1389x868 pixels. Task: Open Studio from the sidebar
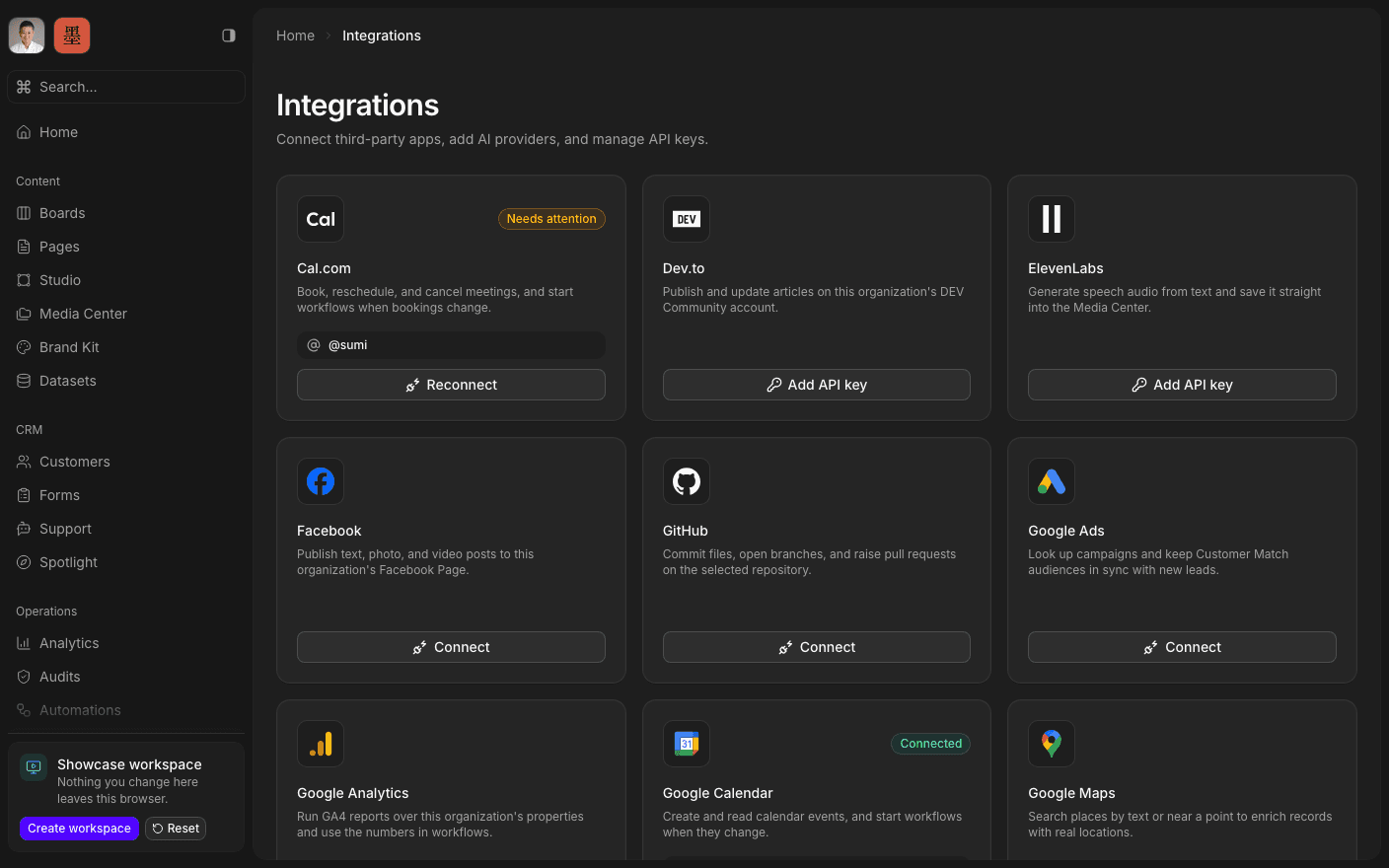tap(126, 280)
